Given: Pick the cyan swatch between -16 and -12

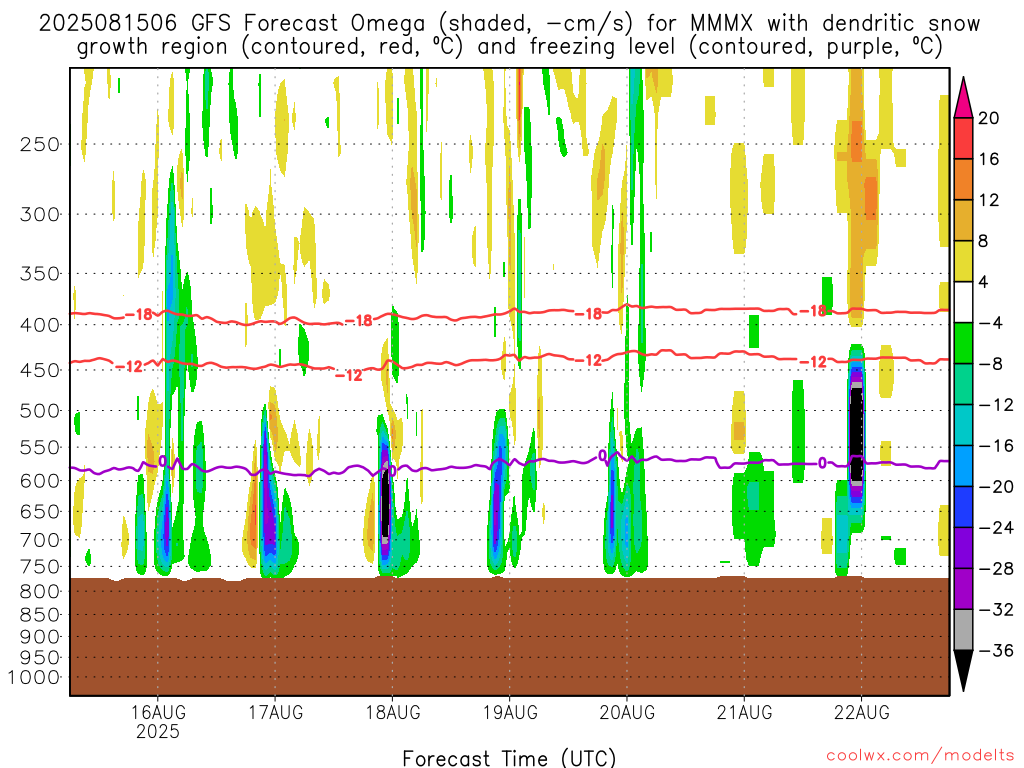Looking at the screenshot, I should (963, 425).
